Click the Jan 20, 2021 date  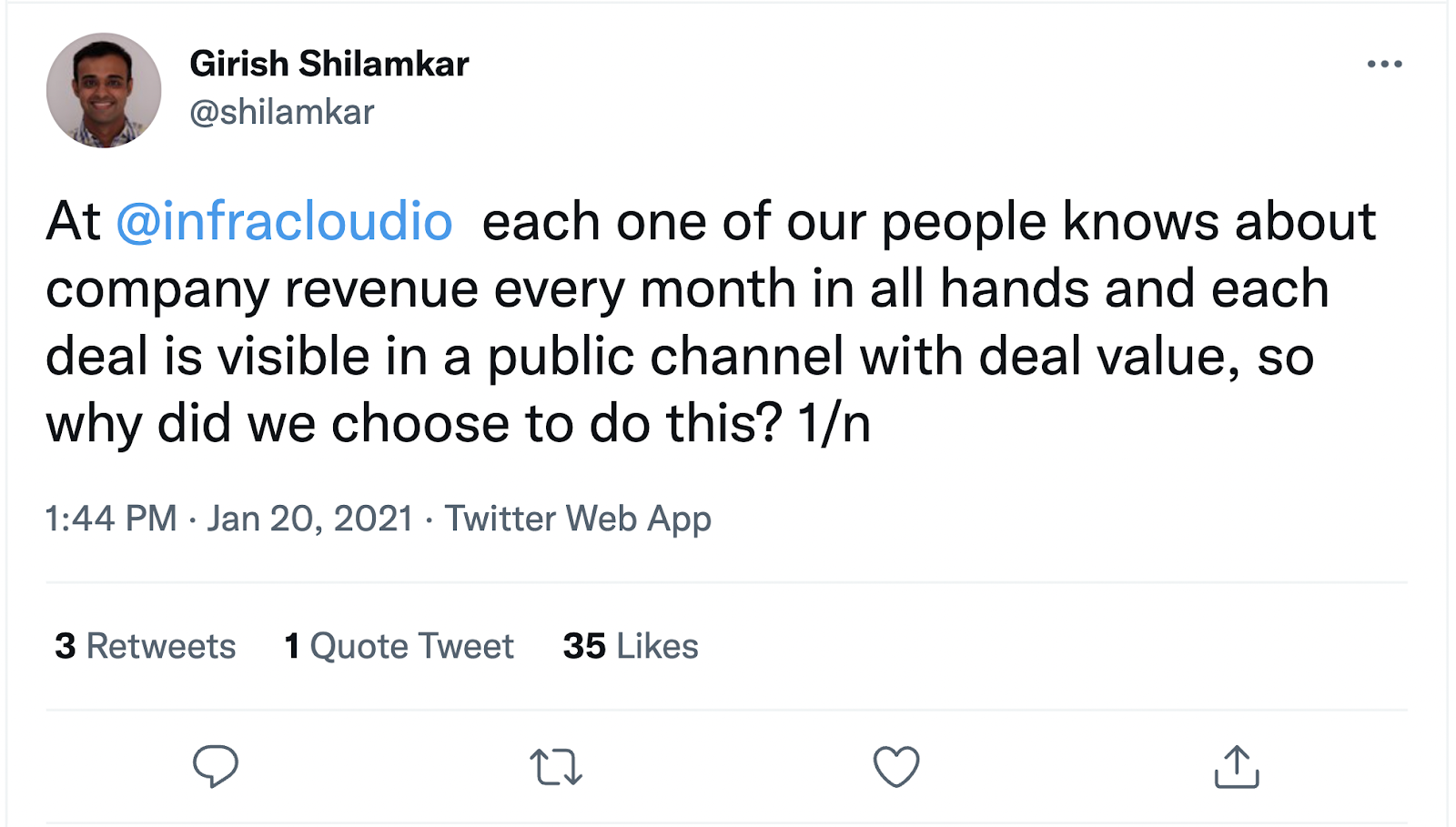(x=309, y=519)
